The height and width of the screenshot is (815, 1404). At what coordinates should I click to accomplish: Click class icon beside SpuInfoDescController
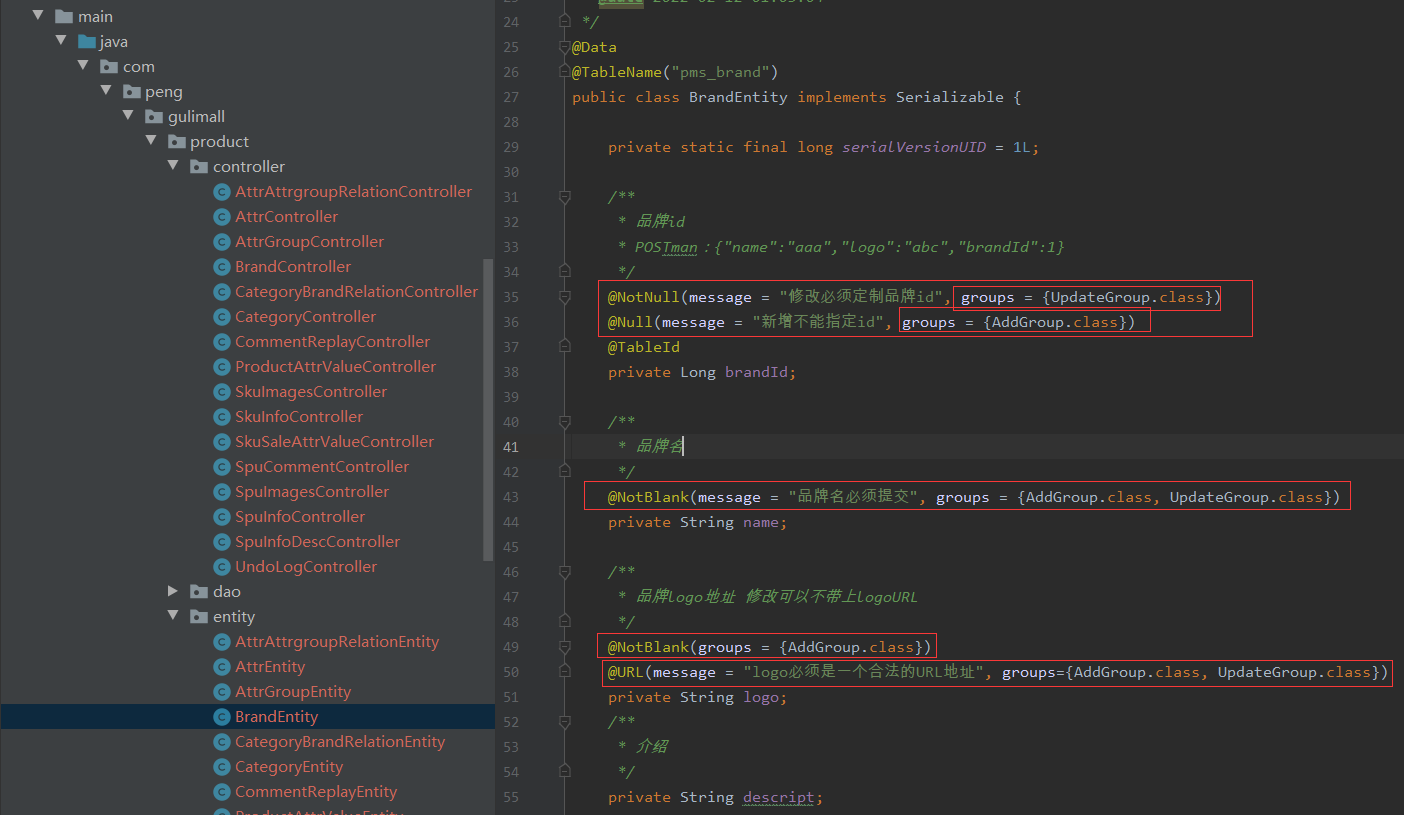tap(222, 541)
